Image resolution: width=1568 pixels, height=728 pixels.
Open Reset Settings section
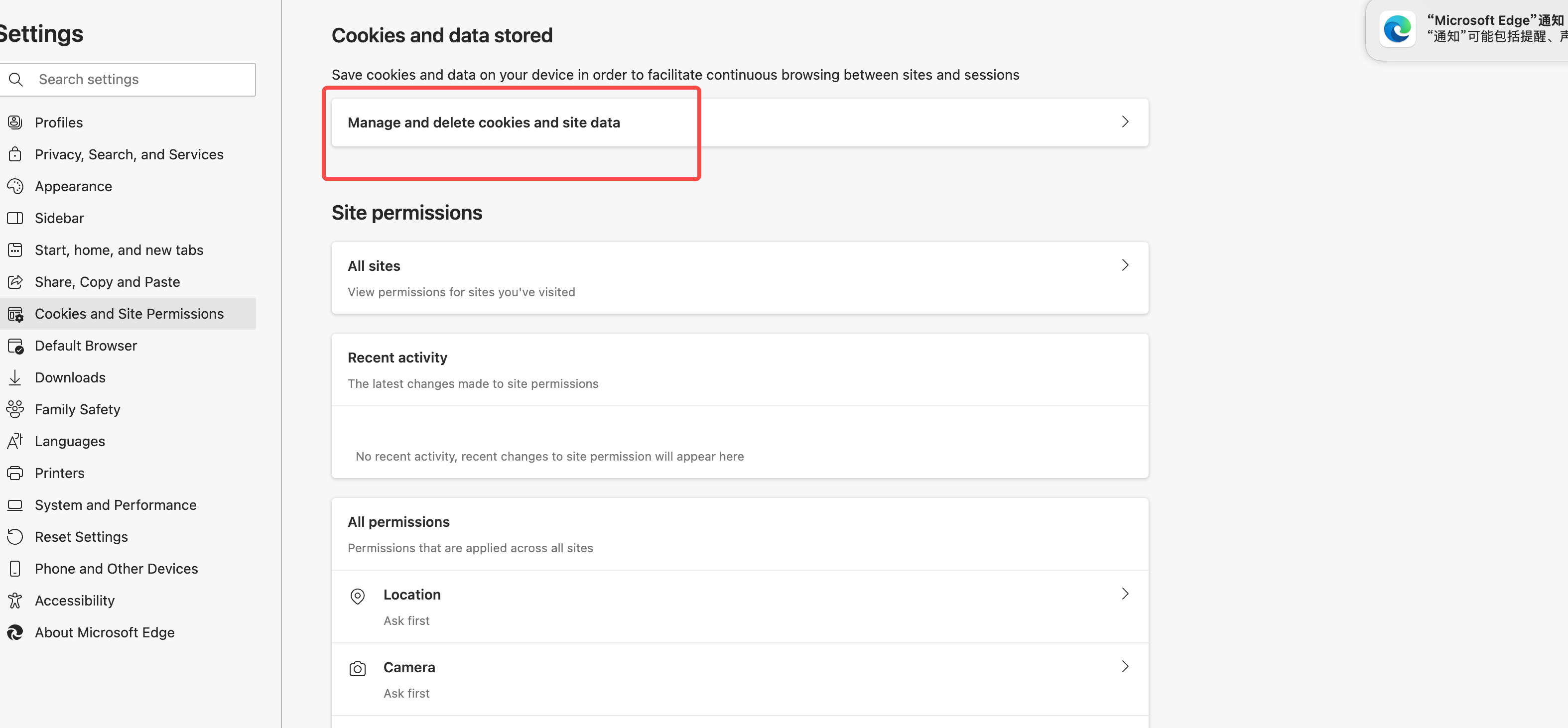pyautogui.click(x=81, y=537)
